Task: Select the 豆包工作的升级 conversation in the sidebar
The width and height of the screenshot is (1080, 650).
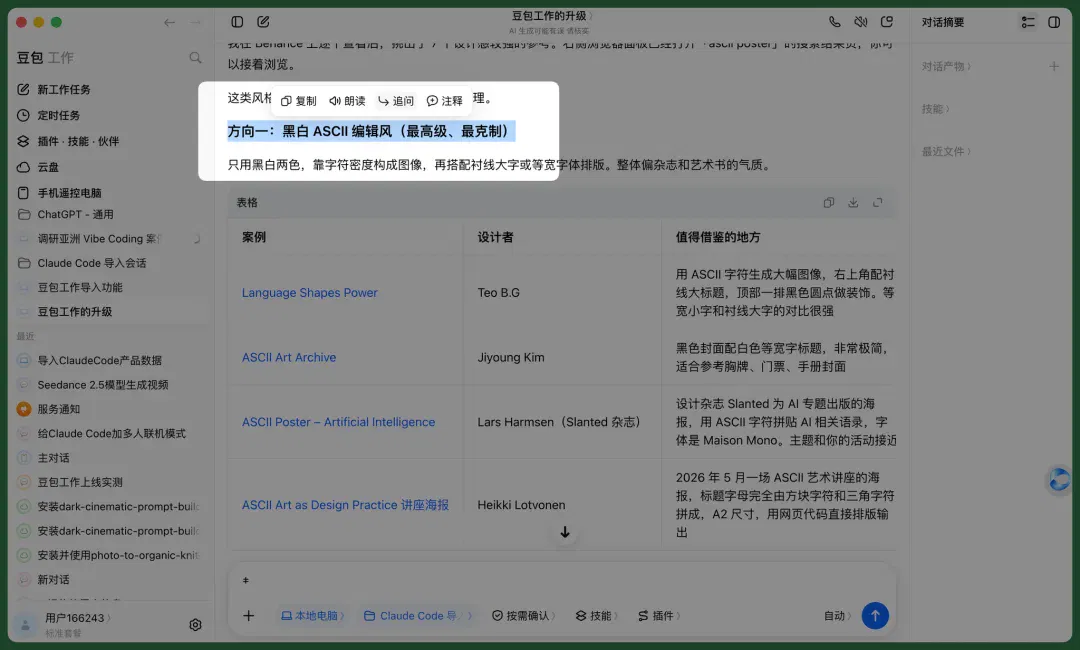Action: coord(110,311)
